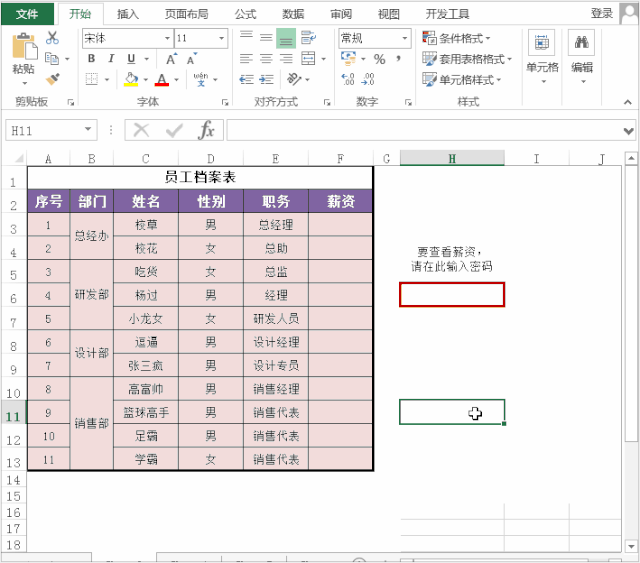Switch to 页面布局 page layout tab

187,14
